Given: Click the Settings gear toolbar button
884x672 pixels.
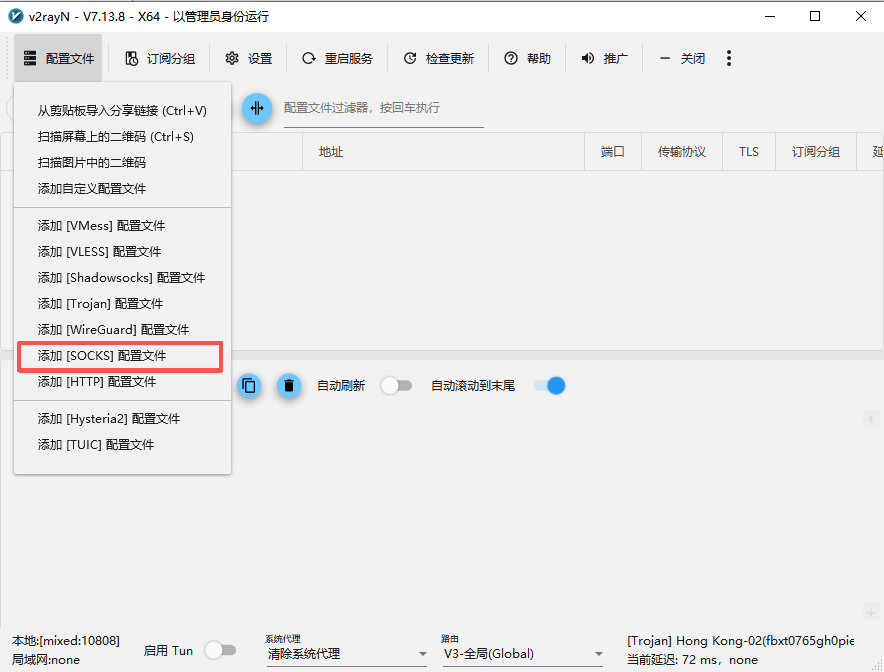Looking at the screenshot, I should pyautogui.click(x=249, y=58).
